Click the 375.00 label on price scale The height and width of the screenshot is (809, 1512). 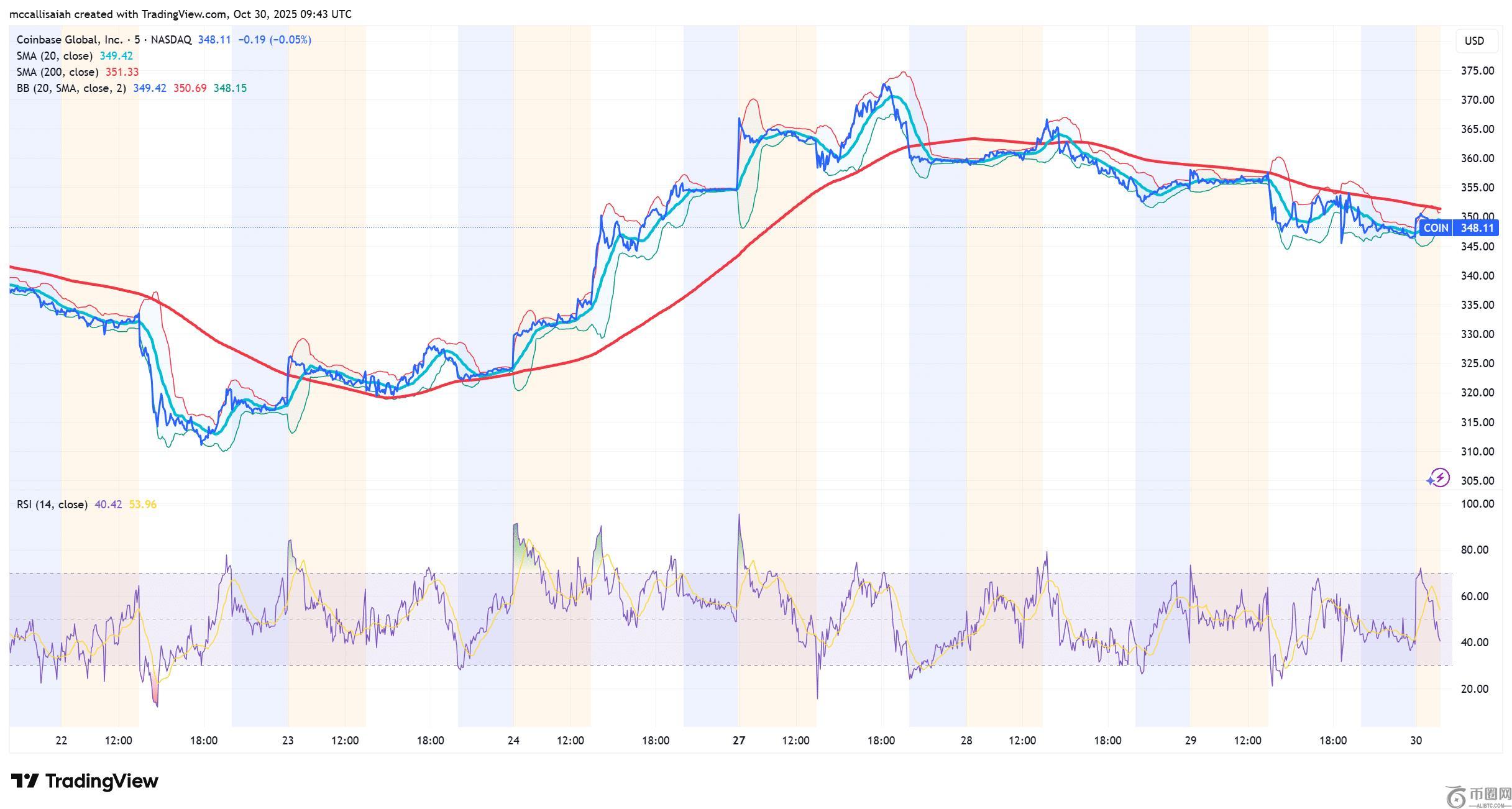(x=1477, y=71)
